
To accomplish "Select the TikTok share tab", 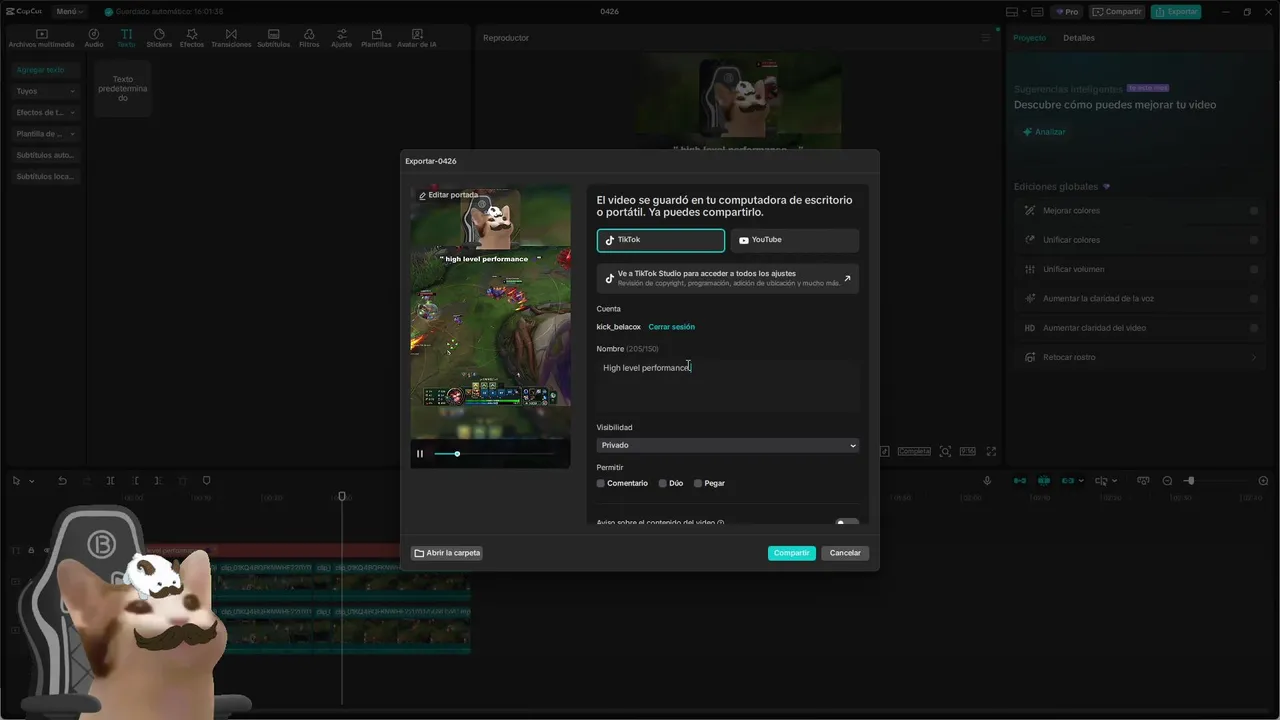I will click(661, 240).
